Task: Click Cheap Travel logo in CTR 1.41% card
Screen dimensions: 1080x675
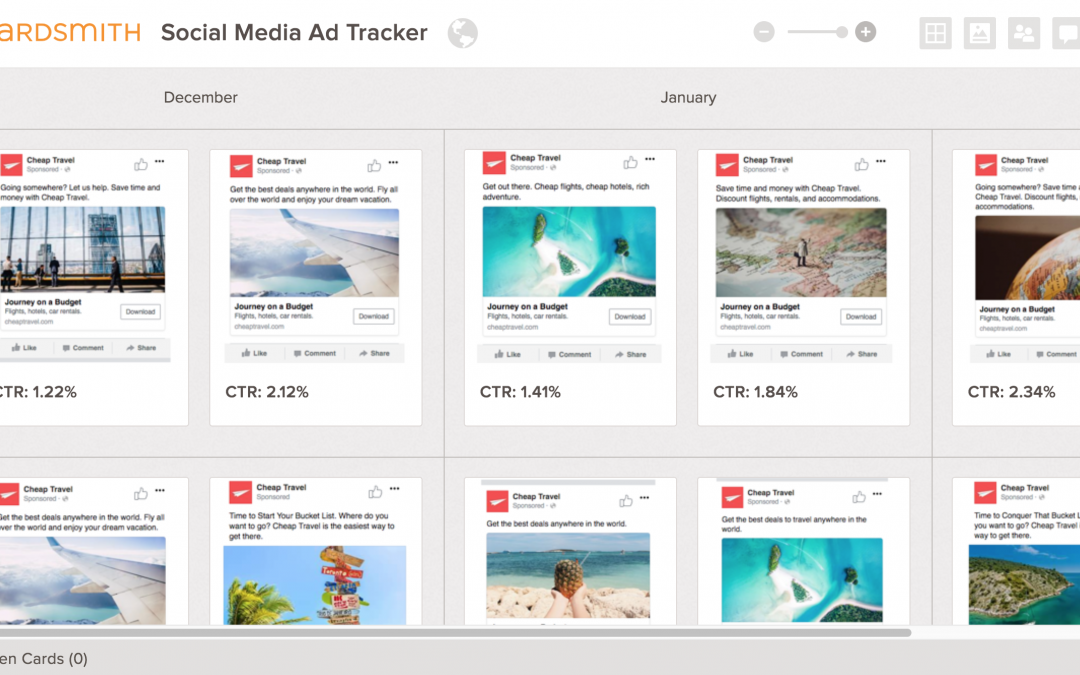Action: pyautogui.click(x=494, y=163)
